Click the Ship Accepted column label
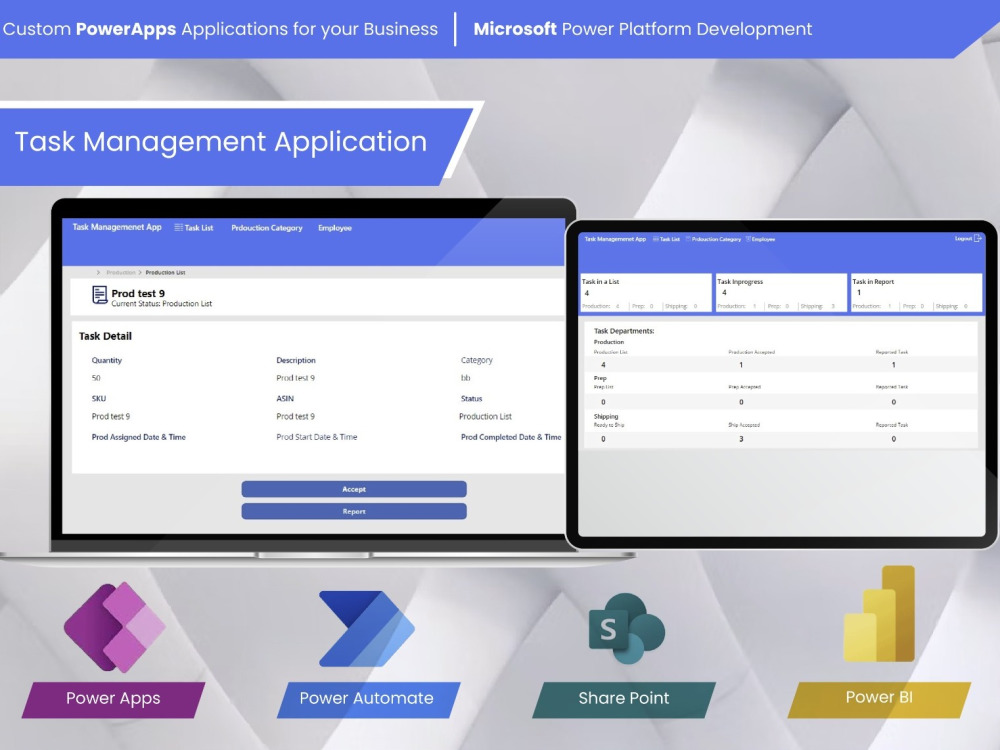Image resolution: width=1000 pixels, height=750 pixels. [x=744, y=425]
